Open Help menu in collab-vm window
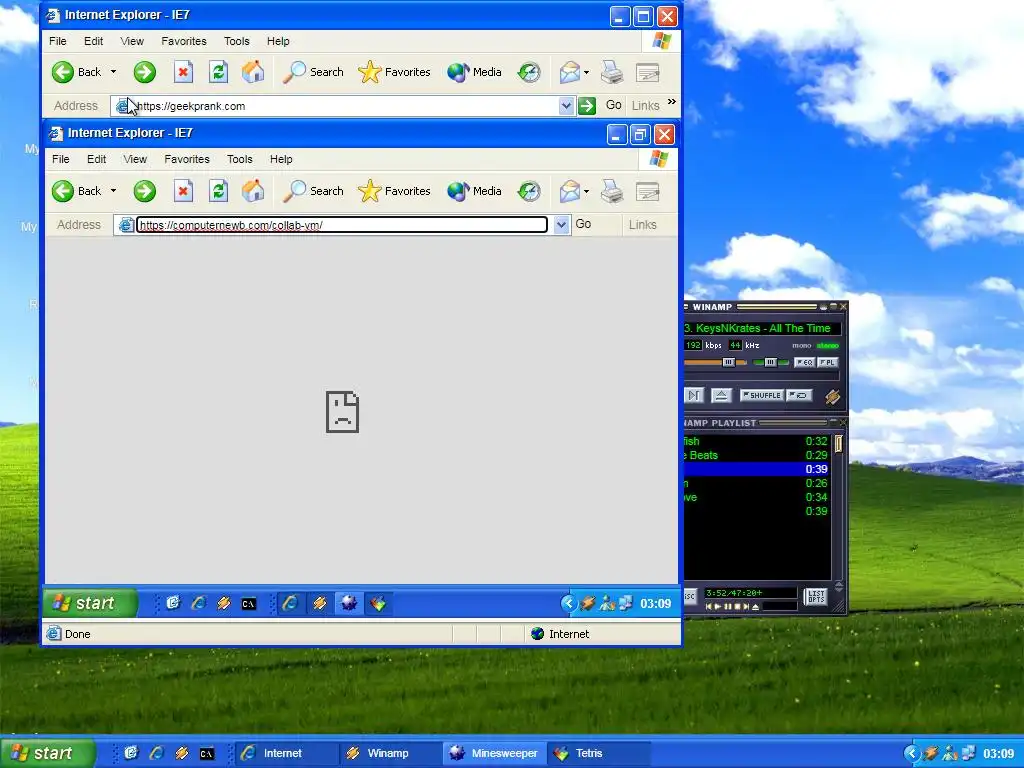 pos(281,159)
